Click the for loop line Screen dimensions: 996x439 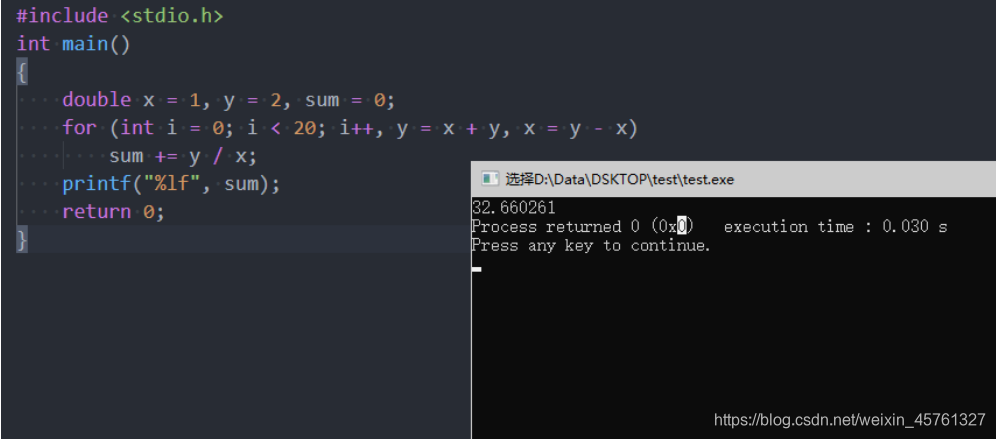point(349,128)
